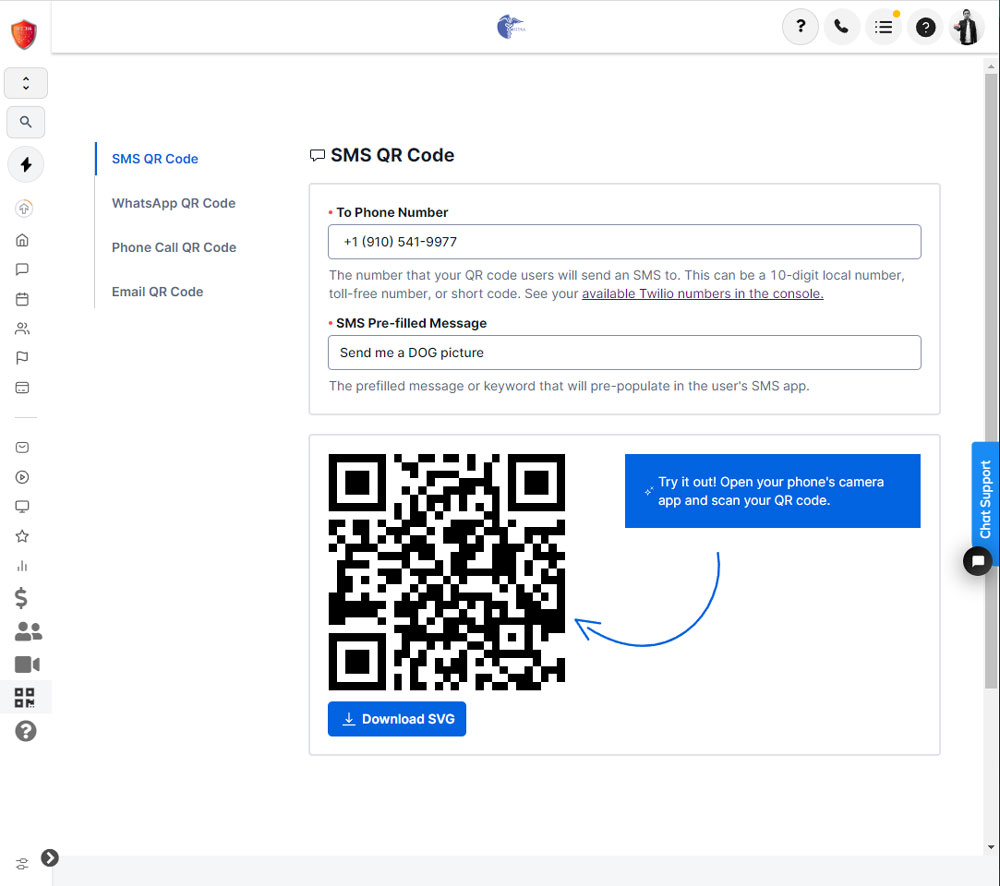Click the To Phone Number input field
The image size is (1000, 886).
click(624, 242)
